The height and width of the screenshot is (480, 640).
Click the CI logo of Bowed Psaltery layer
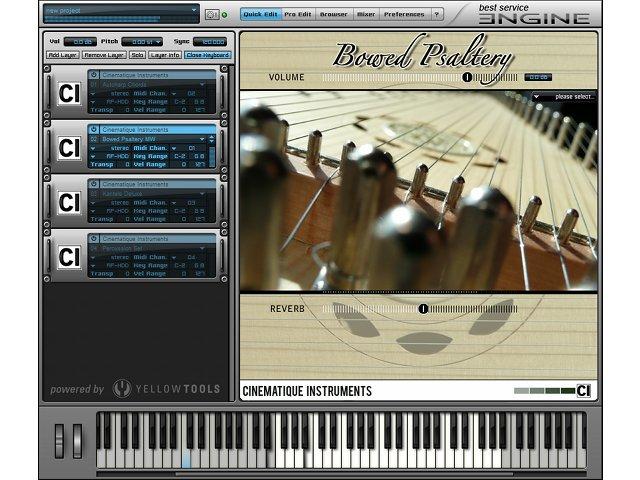pyautogui.click(x=69, y=149)
